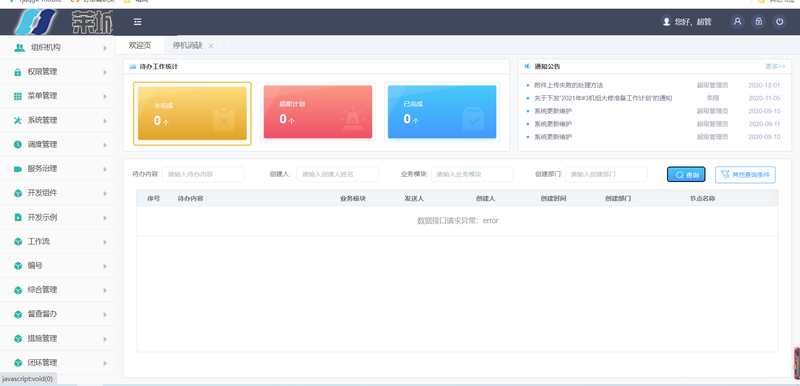Viewport: 800px width, 386px height.
Task: Click the power logout icon in header
Action: point(779,21)
